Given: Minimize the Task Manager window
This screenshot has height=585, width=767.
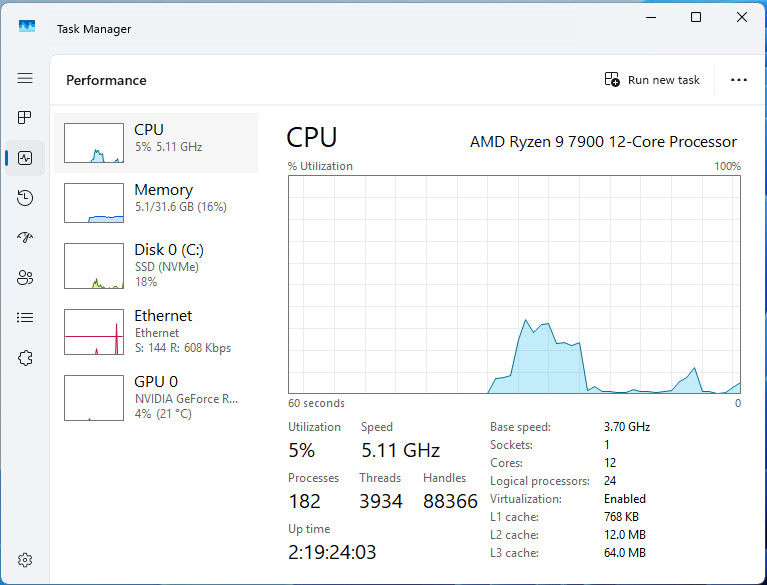Looking at the screenshot, I should click(651, 18).
